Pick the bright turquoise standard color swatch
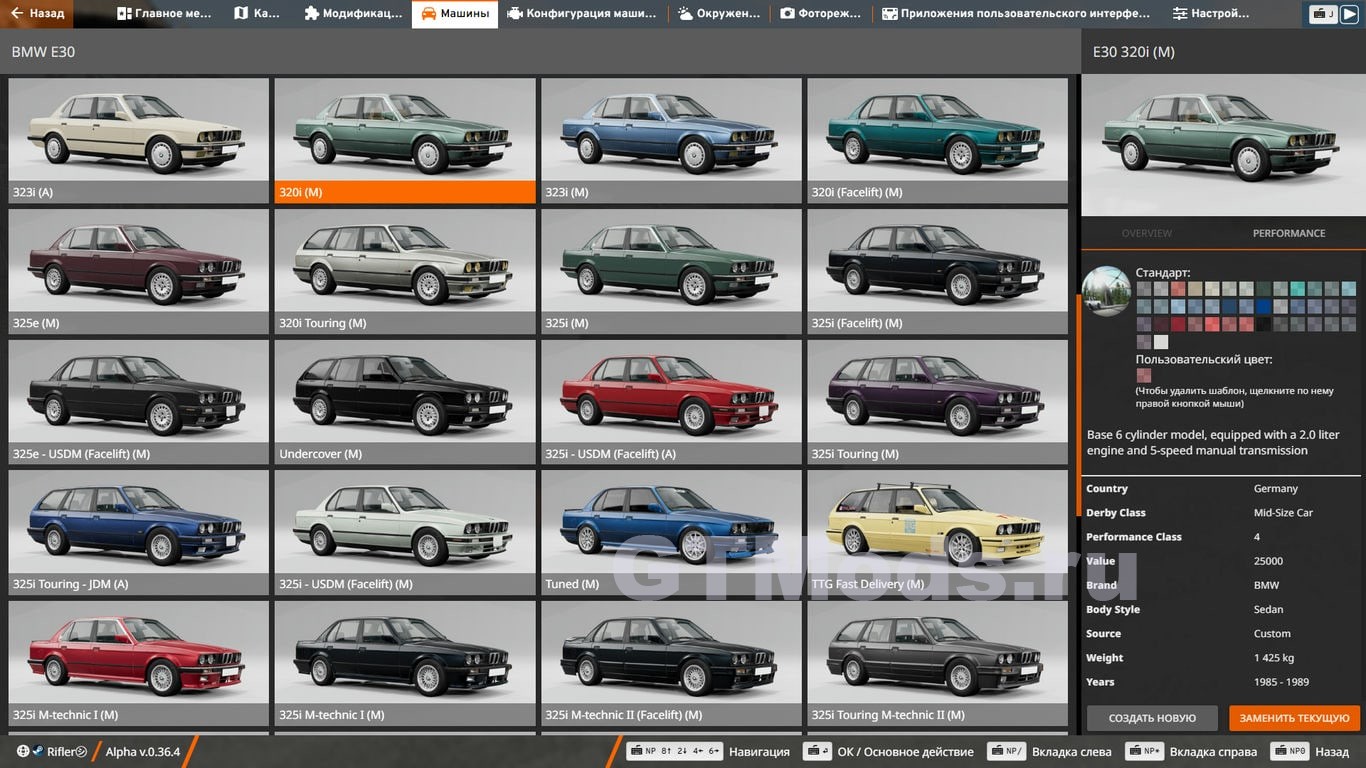1366x768 pixels. click(1297, 288)
